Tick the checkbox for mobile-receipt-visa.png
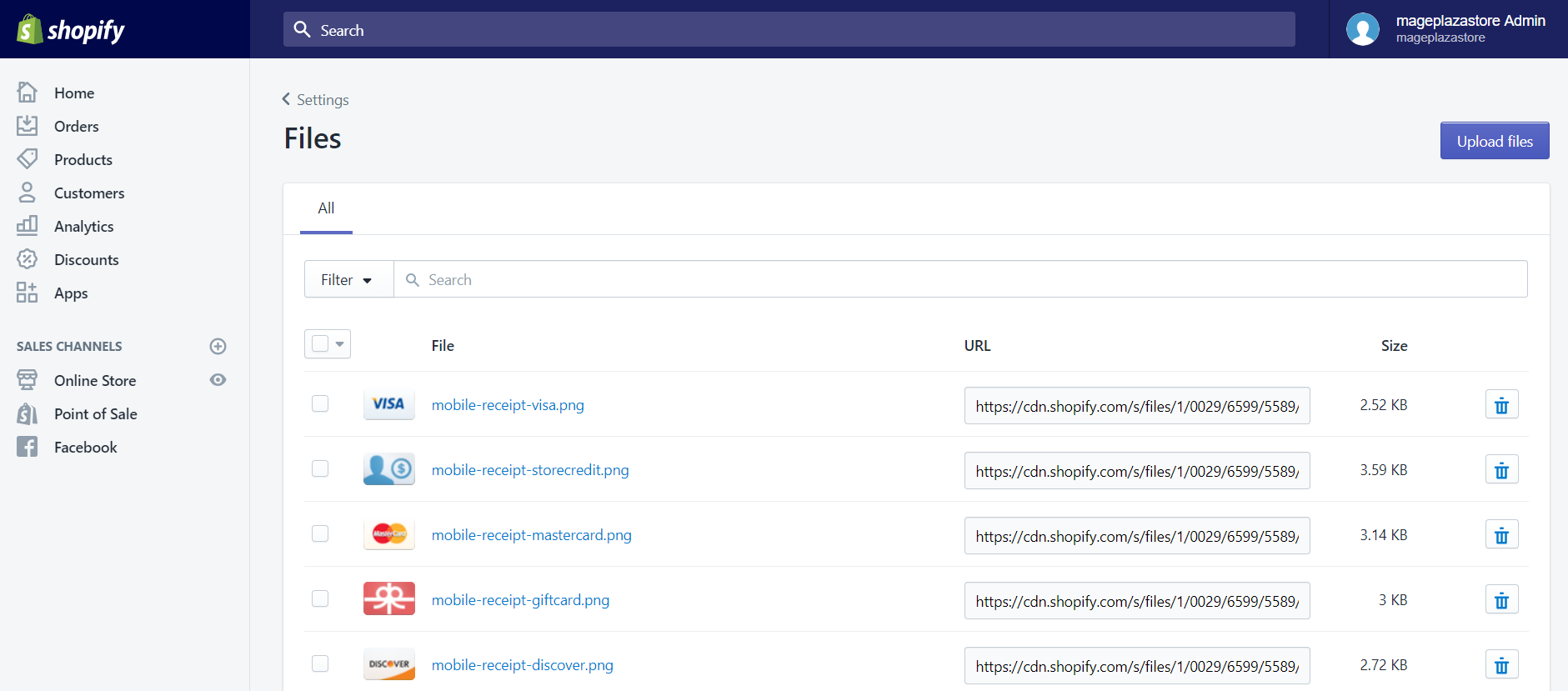This screenshot has height=691, width=1568. coord(320,403)
